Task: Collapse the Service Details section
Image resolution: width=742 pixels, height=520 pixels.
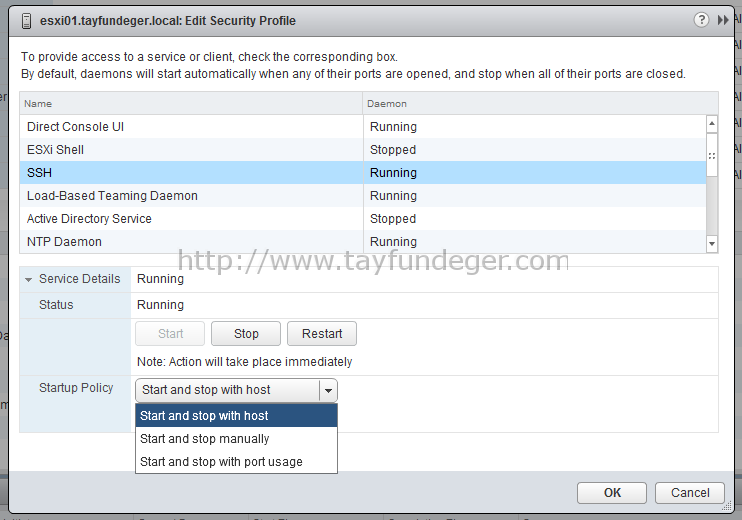Action: tap(28, 280)
